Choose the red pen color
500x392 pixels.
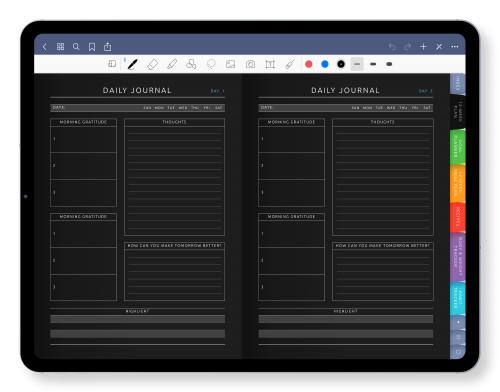pyautogui.click(x=309, y=64)
